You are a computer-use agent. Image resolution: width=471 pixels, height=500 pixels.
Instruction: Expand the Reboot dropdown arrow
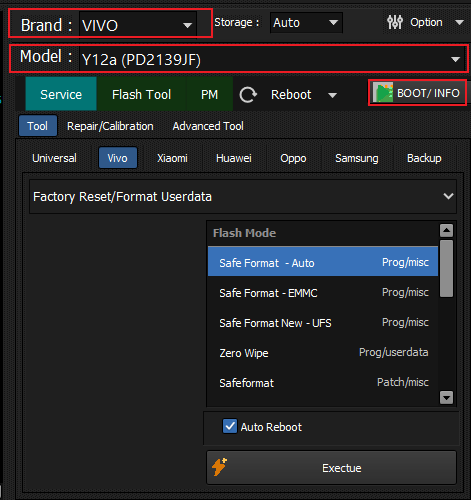tap(332, 95)
